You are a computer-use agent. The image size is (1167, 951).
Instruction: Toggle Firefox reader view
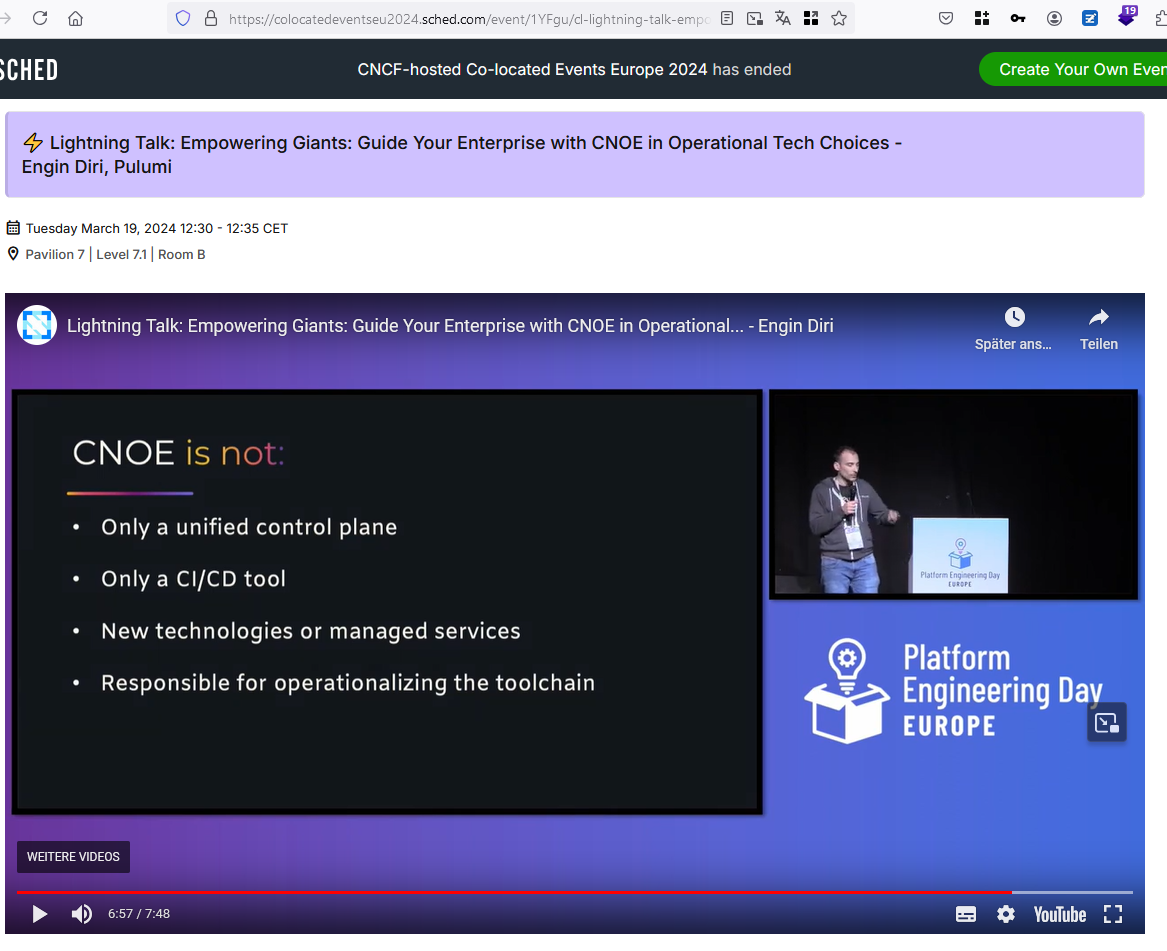pos(727,18)
